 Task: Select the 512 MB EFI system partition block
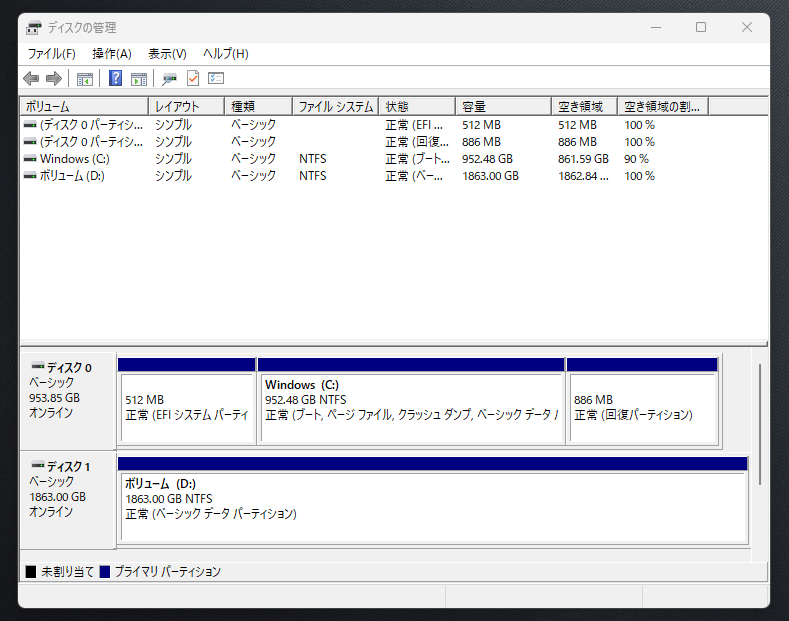187,401
